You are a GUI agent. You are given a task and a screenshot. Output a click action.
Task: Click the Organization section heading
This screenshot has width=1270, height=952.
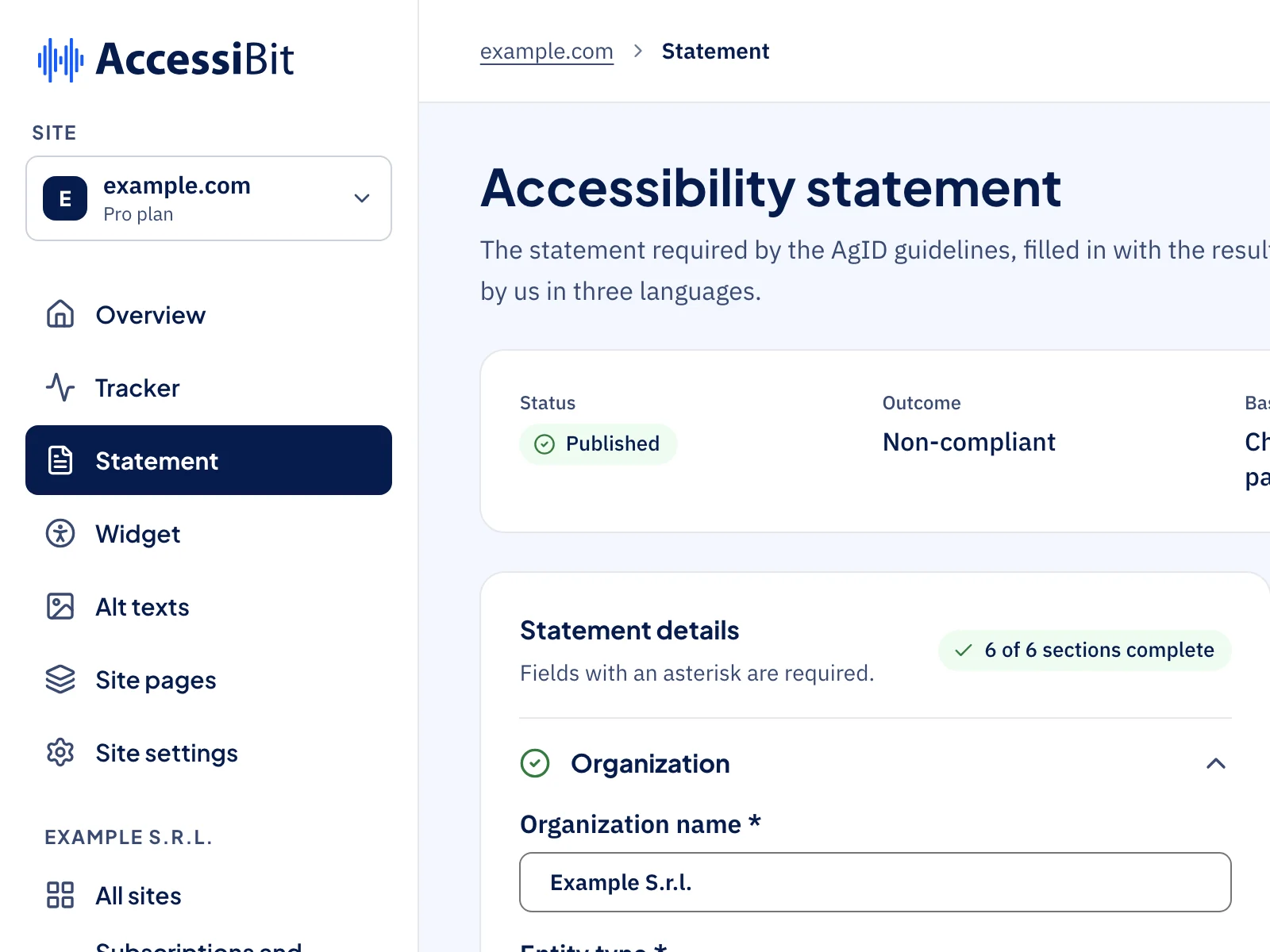tap(650, 763)
